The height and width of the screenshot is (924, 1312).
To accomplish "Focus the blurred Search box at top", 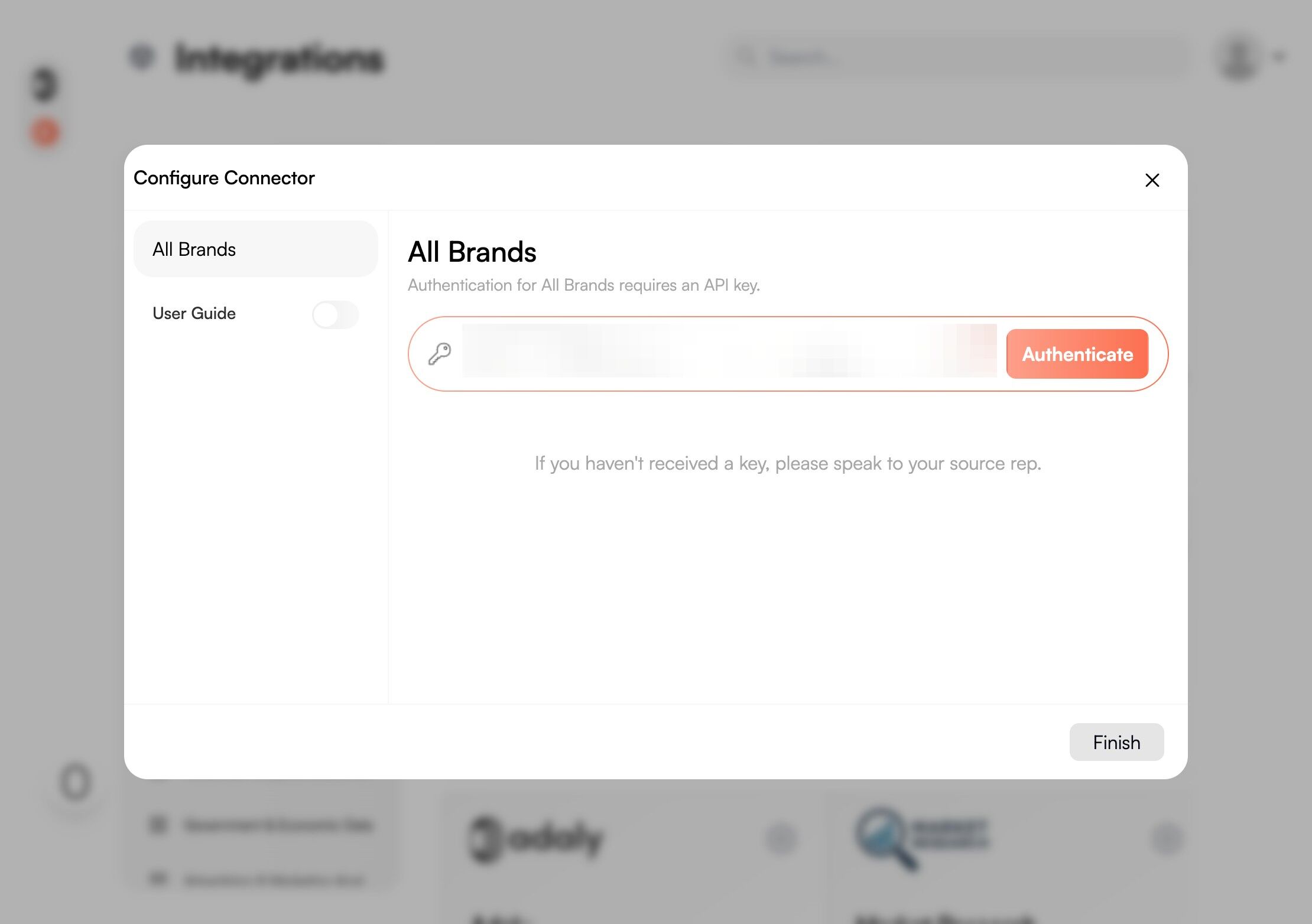I will (x=957, y=57).
